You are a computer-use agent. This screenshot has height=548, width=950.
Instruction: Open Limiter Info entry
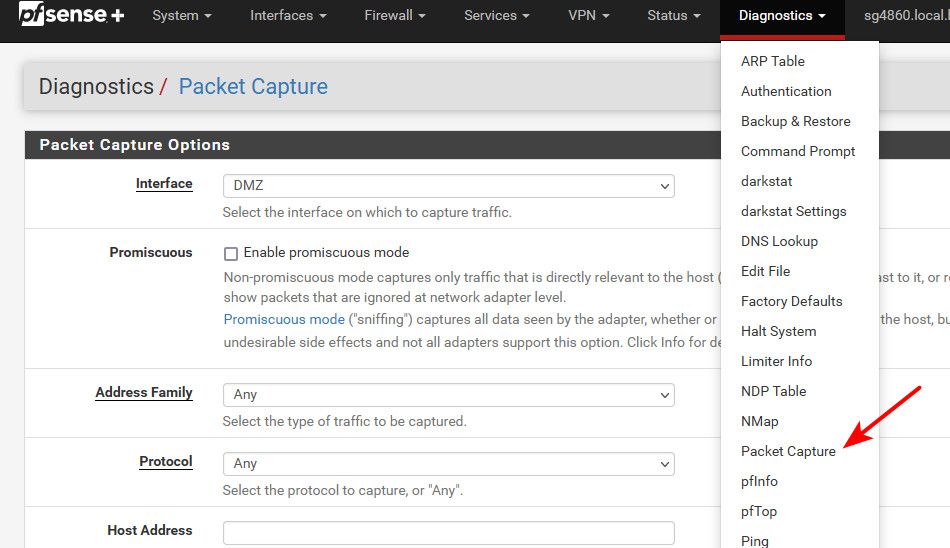[x=776, y=361]
